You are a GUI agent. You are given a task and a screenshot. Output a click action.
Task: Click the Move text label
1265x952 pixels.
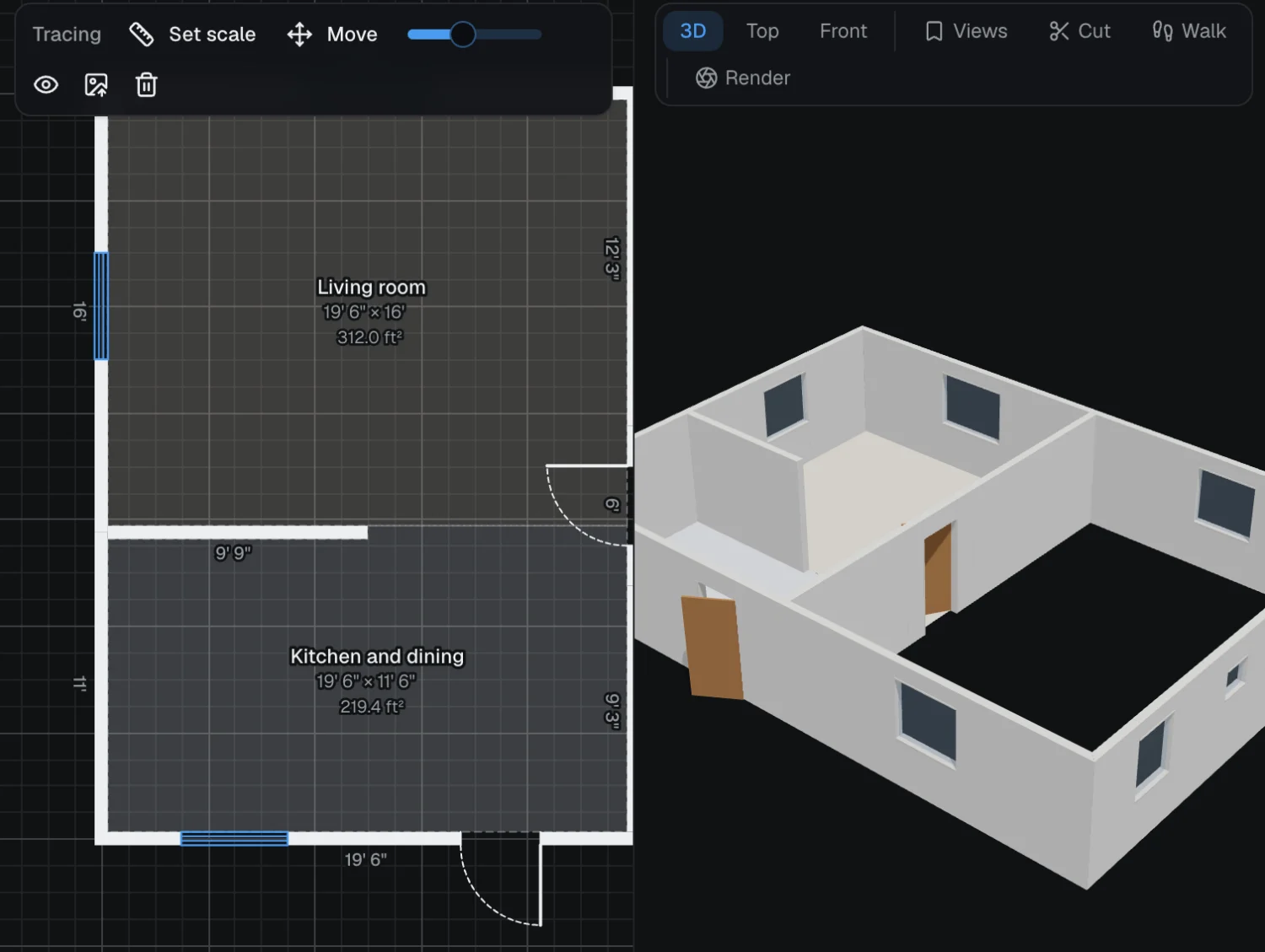click(x=352, y=35)
